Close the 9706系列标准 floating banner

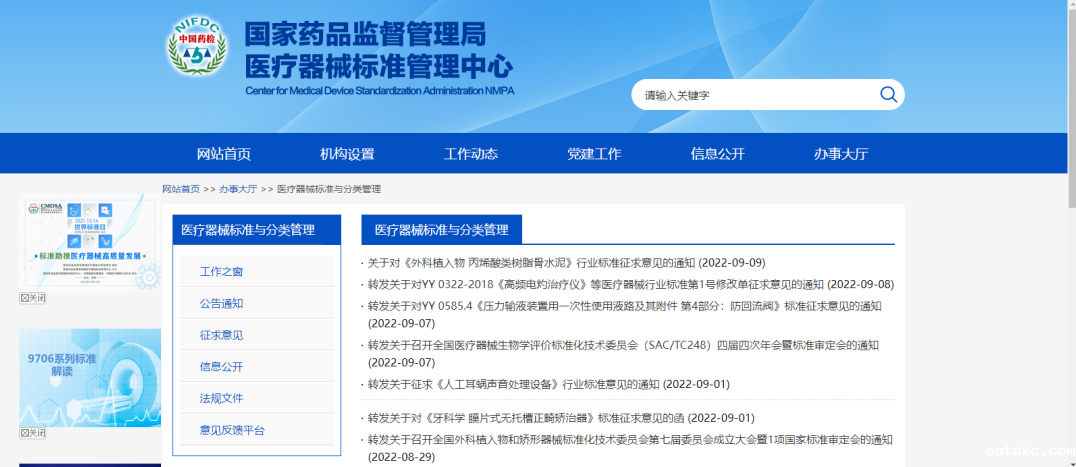tap(33, 433)
